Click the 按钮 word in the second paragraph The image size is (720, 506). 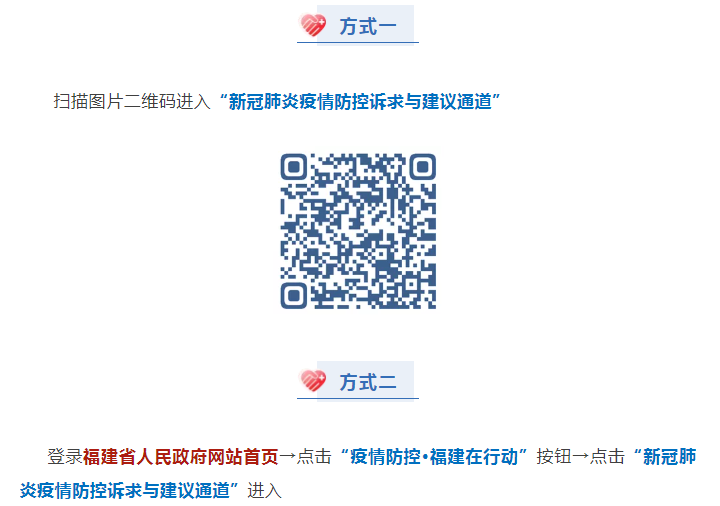[x=554, y=456]
